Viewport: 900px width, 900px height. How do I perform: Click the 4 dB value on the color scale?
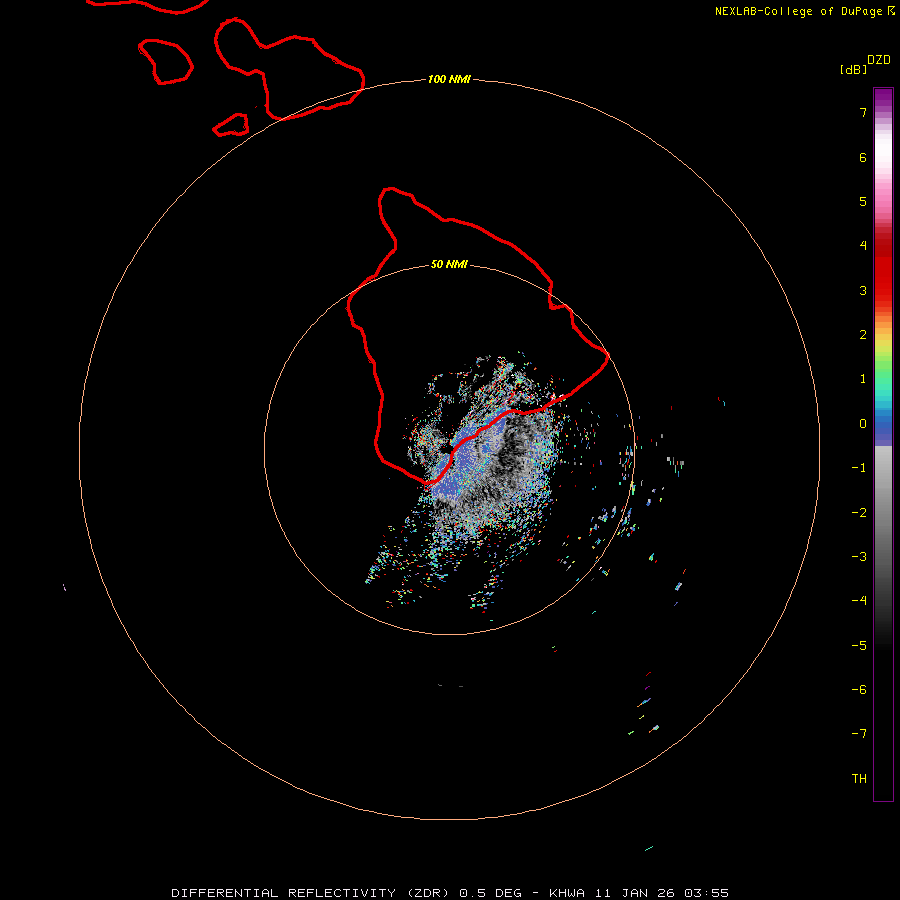coord(863,246)
